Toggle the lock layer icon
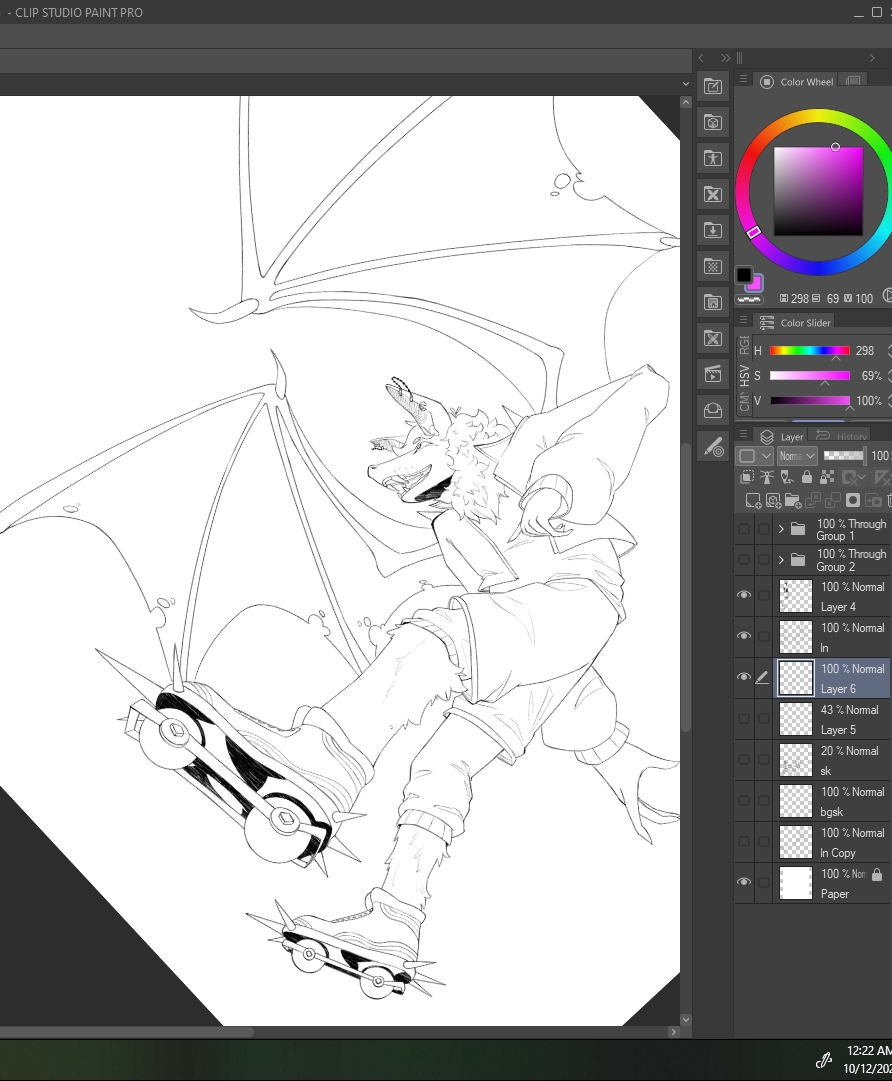 (x=807, y=478)
